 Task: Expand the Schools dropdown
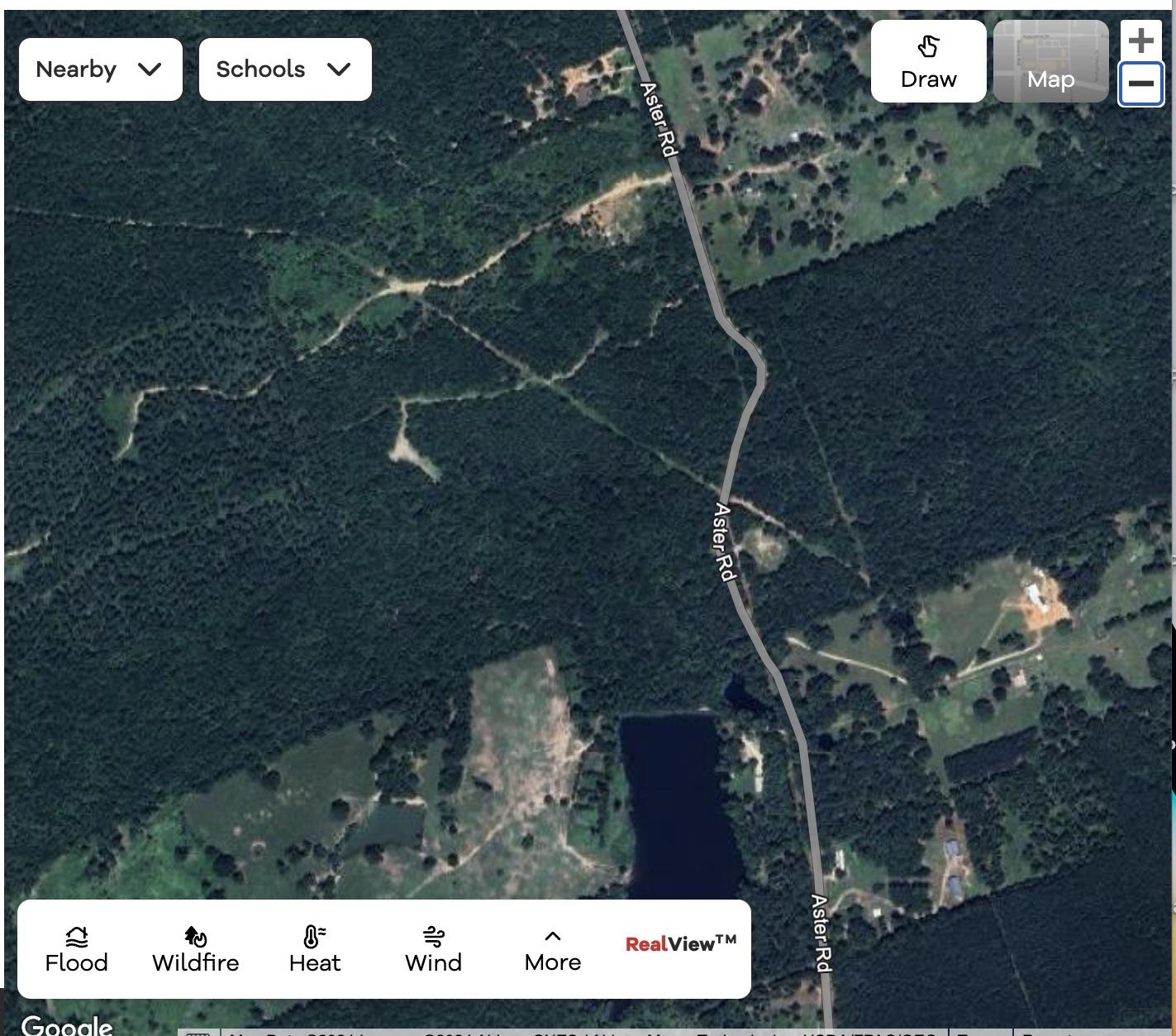285,69
